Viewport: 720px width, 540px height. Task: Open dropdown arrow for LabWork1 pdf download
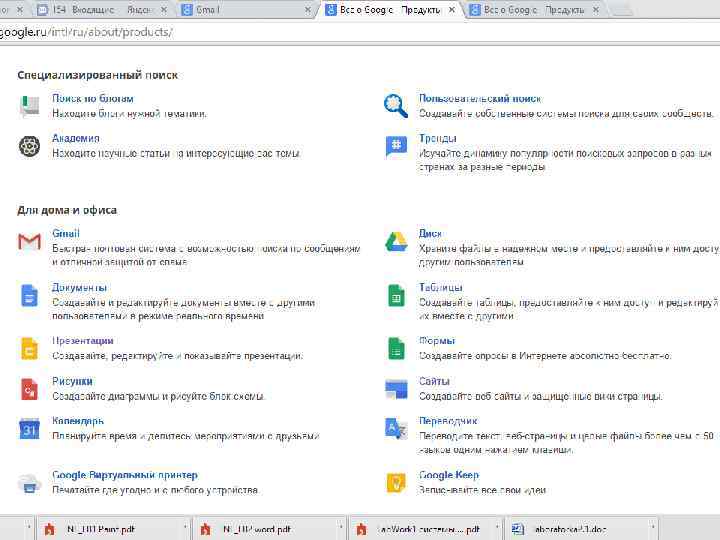click(497, 529)
